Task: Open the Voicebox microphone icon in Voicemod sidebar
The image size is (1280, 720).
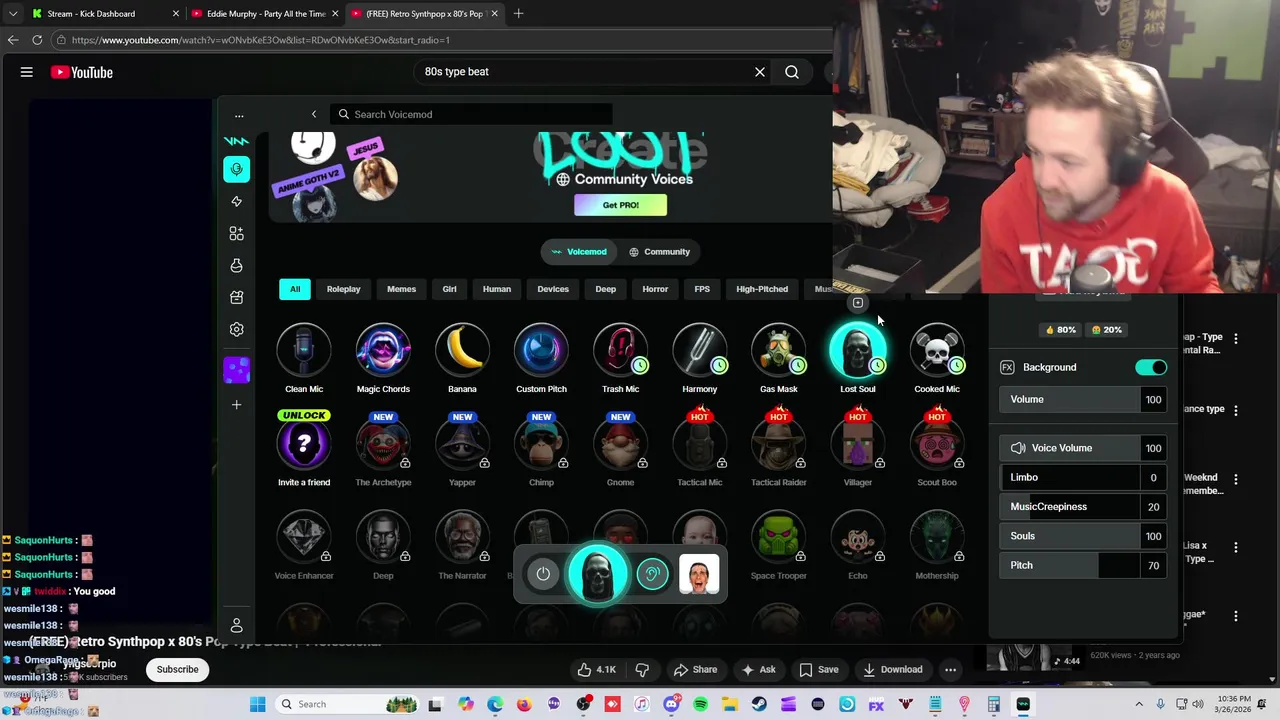Action: click(237, 169)
